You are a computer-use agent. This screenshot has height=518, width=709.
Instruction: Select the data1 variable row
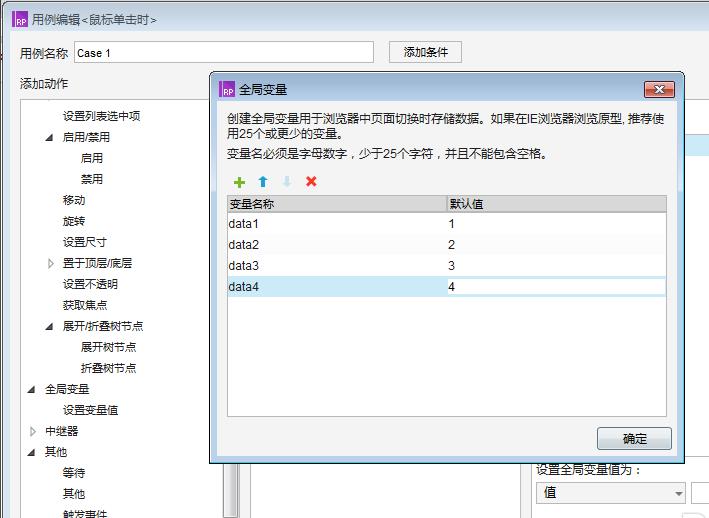tap(447, 224)
